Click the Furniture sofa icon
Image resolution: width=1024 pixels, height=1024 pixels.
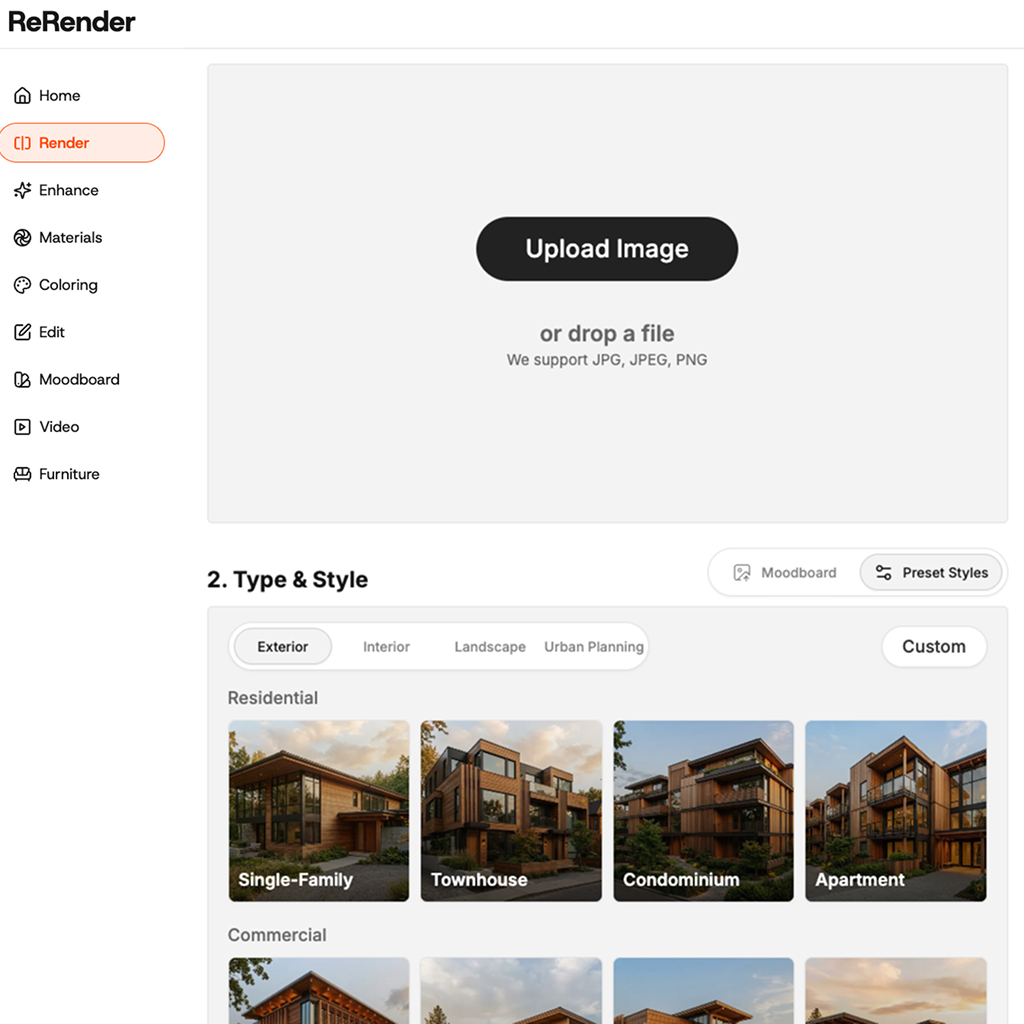click(22, 474)
